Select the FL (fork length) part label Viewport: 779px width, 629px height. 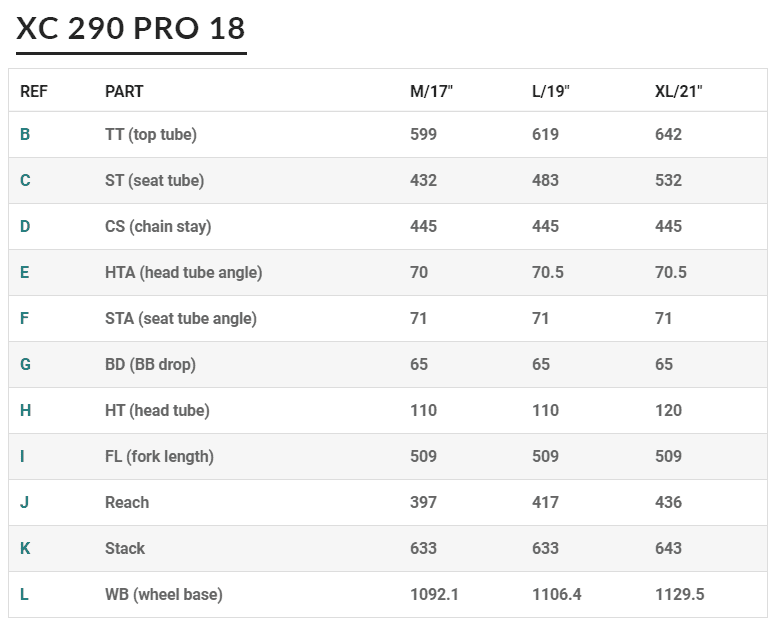(159, 456)
